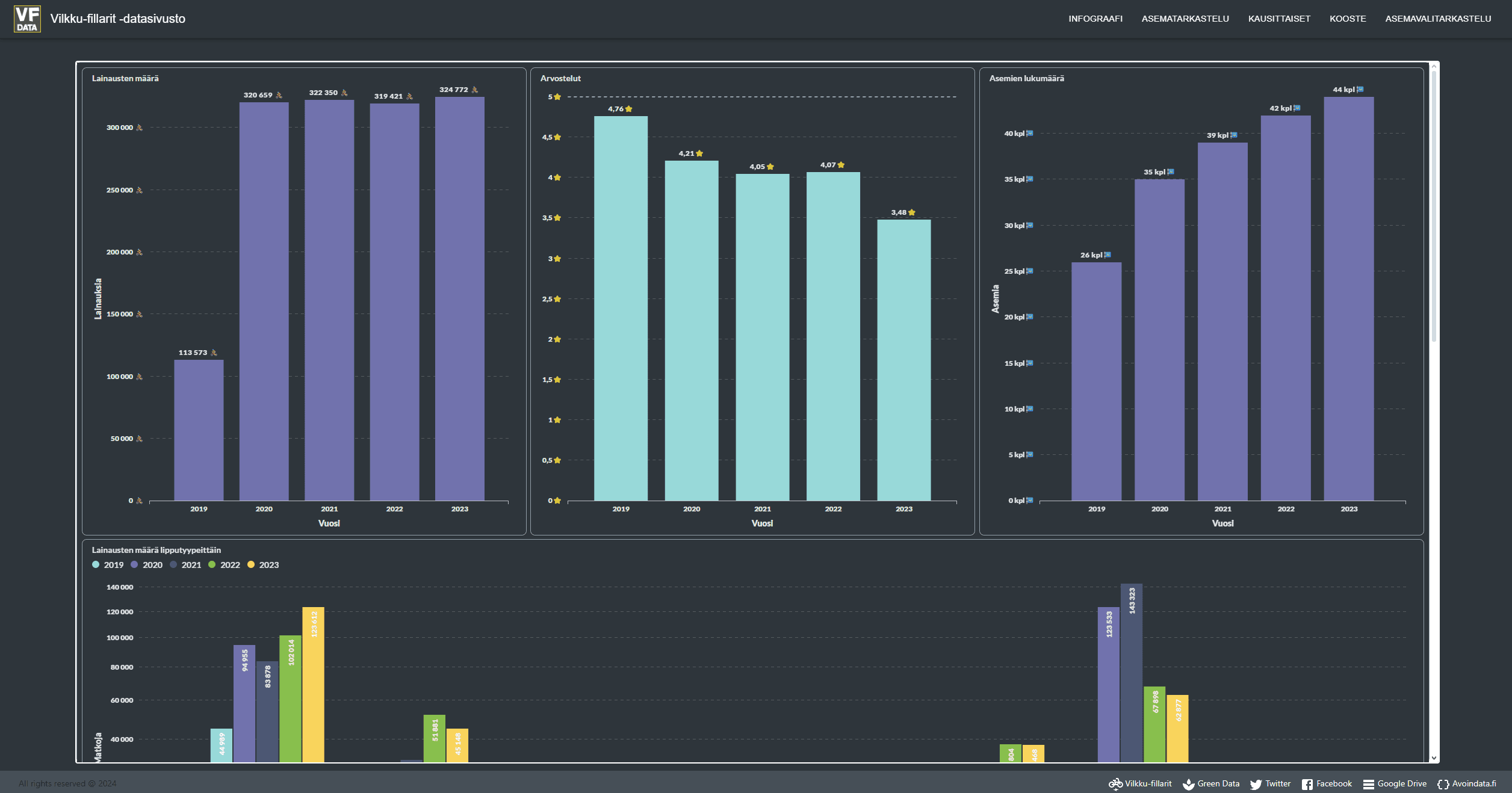Open the INFOGRAAFI menu item
The height and width of the screenshot is (793, 1512).
coord(1095,19)
